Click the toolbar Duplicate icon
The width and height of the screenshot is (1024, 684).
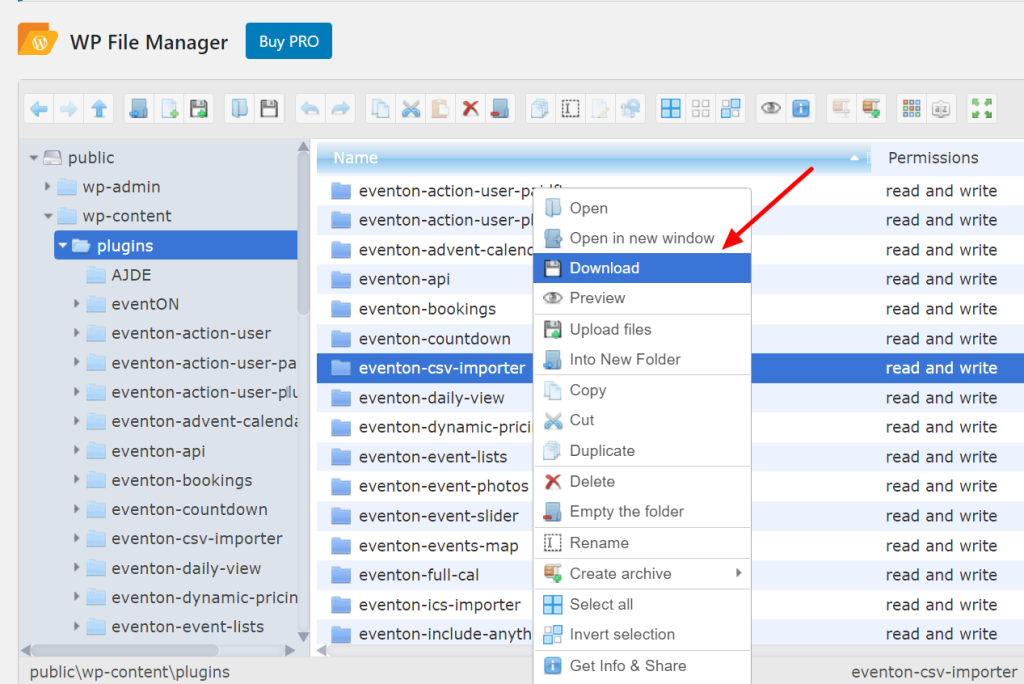(x=540, y=108)
